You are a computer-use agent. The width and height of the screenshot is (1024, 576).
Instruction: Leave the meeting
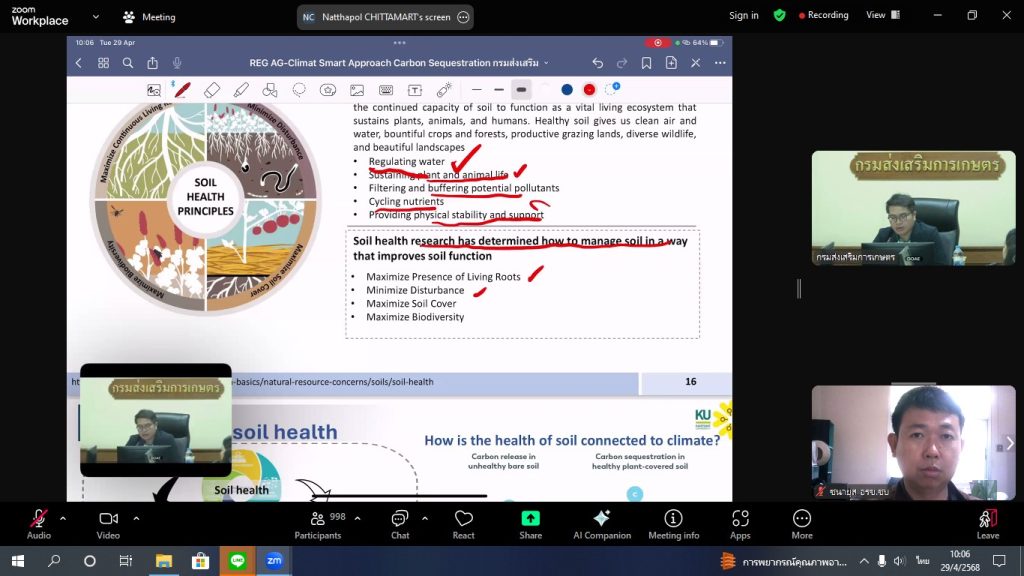[x=987, y=524]
